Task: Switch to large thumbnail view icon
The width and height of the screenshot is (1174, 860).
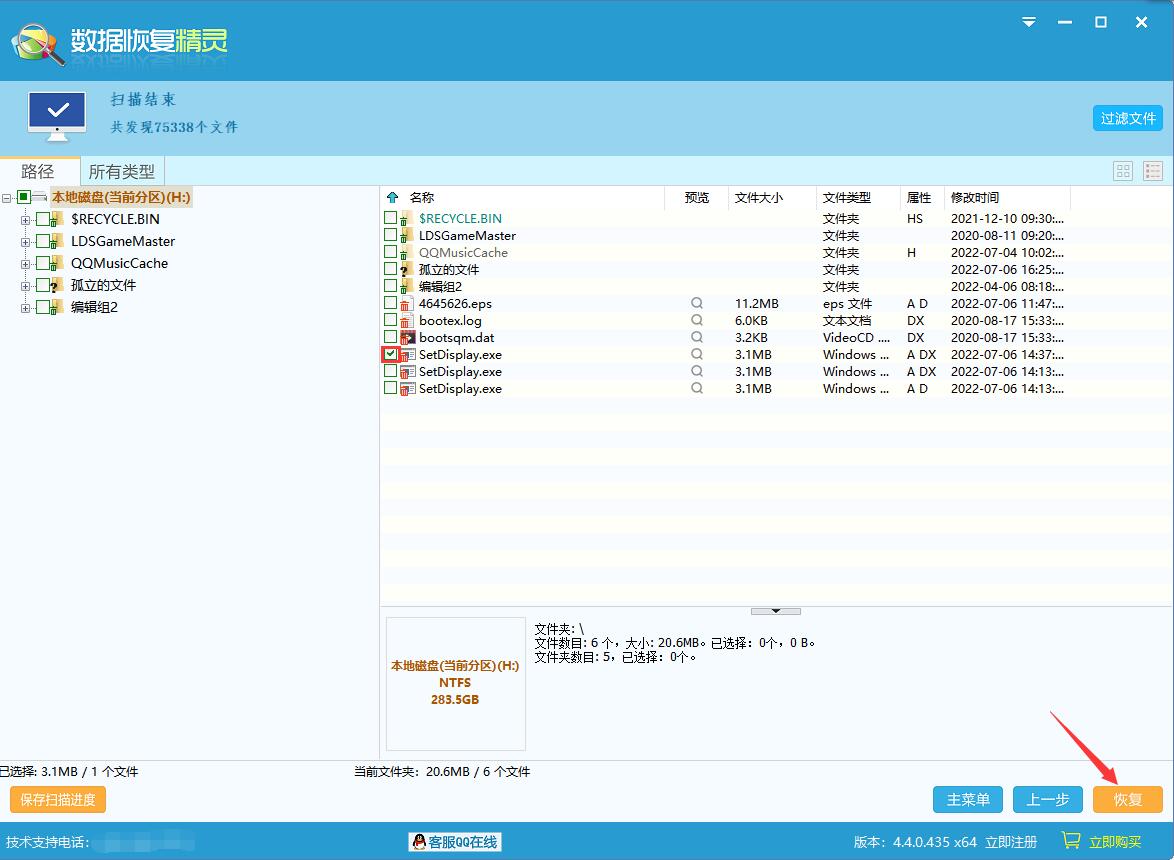Action: pos(1123,171)
